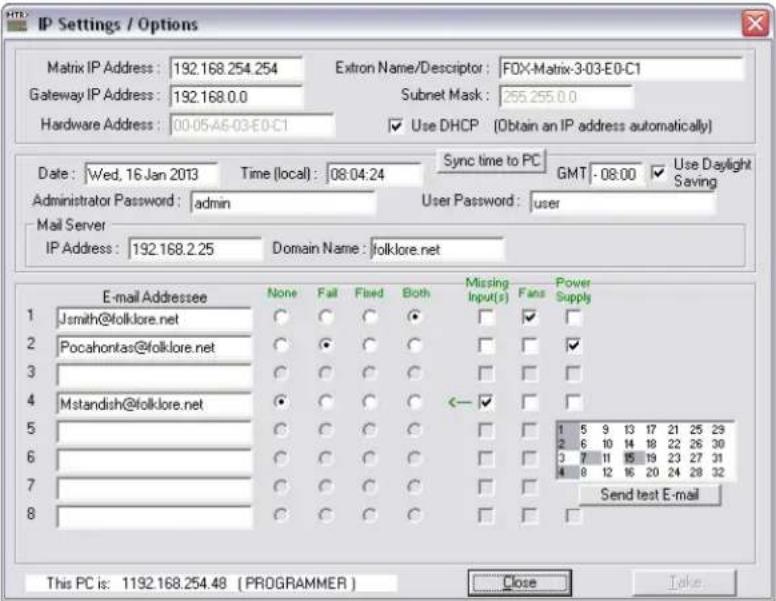The image size is (776, 601).
Task: Select None radio for addressee 2
Action: click(x=281, y=345)
